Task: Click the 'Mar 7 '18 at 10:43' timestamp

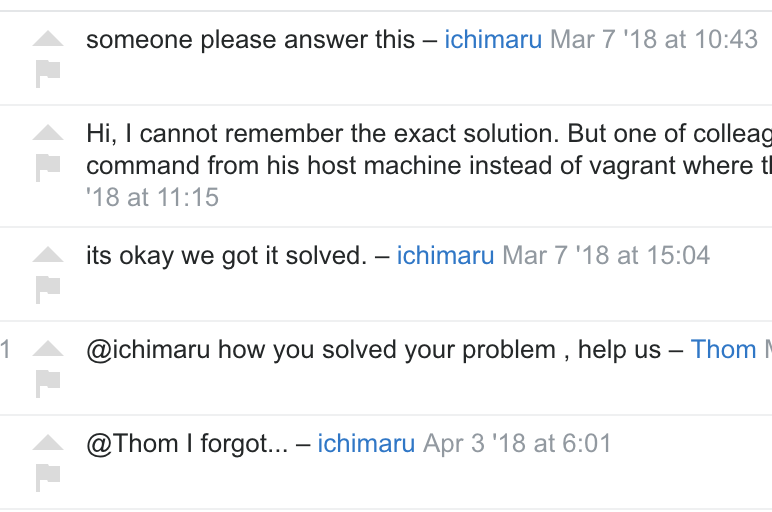Action: (x=653, y=39)
